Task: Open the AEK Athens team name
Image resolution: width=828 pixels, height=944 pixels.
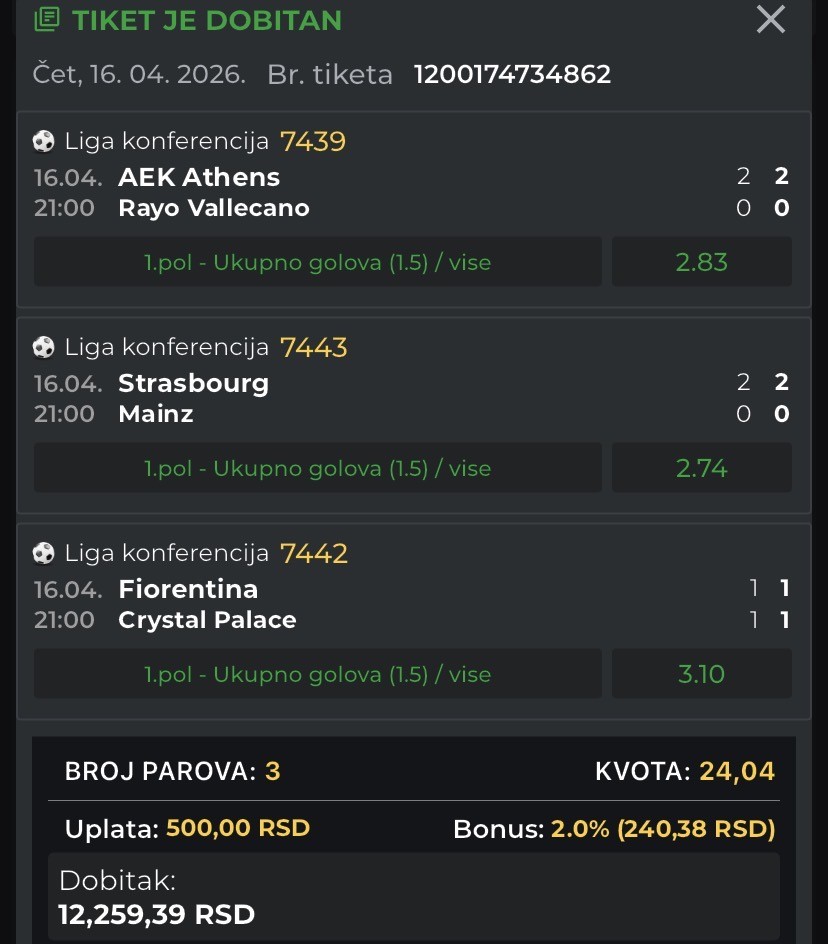Action: [x=199, y=177]
